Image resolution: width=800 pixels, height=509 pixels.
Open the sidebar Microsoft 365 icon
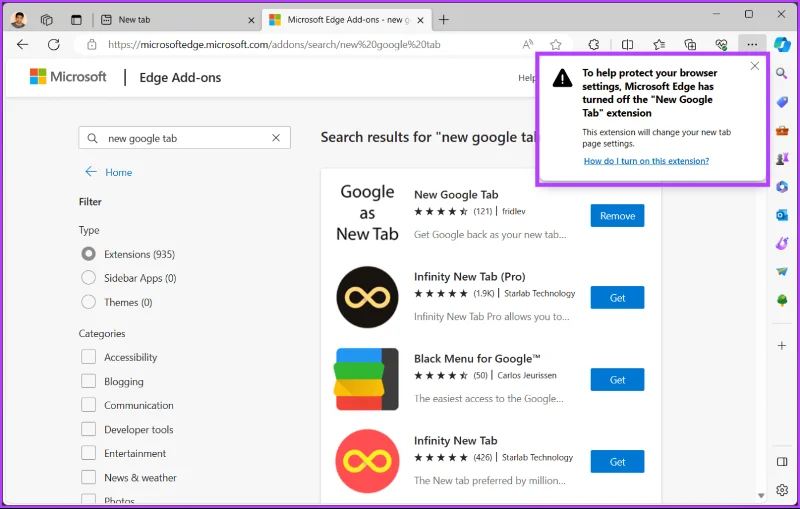(x=782, y=187)
